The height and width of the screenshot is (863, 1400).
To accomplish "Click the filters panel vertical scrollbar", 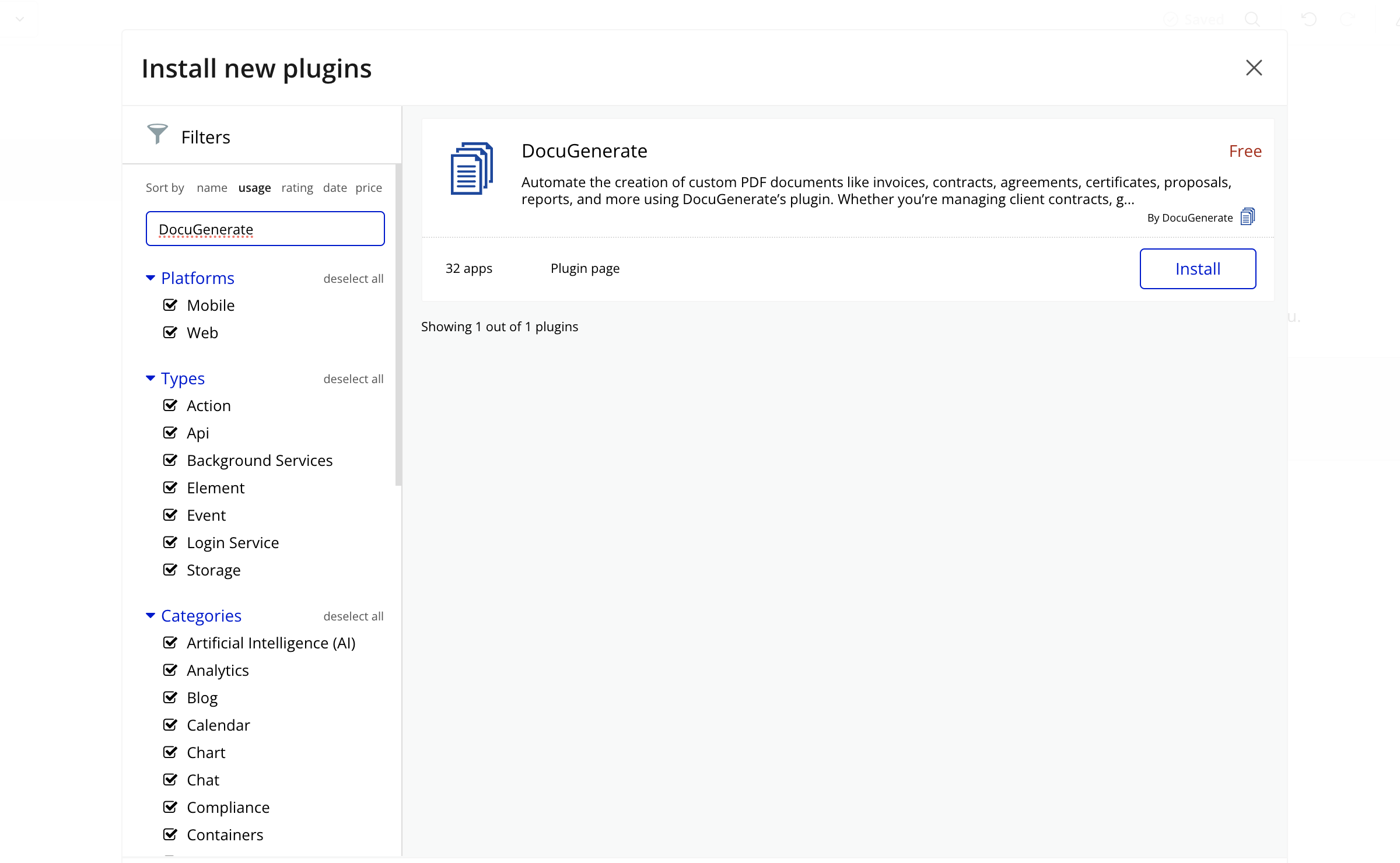I will (398, 325).
